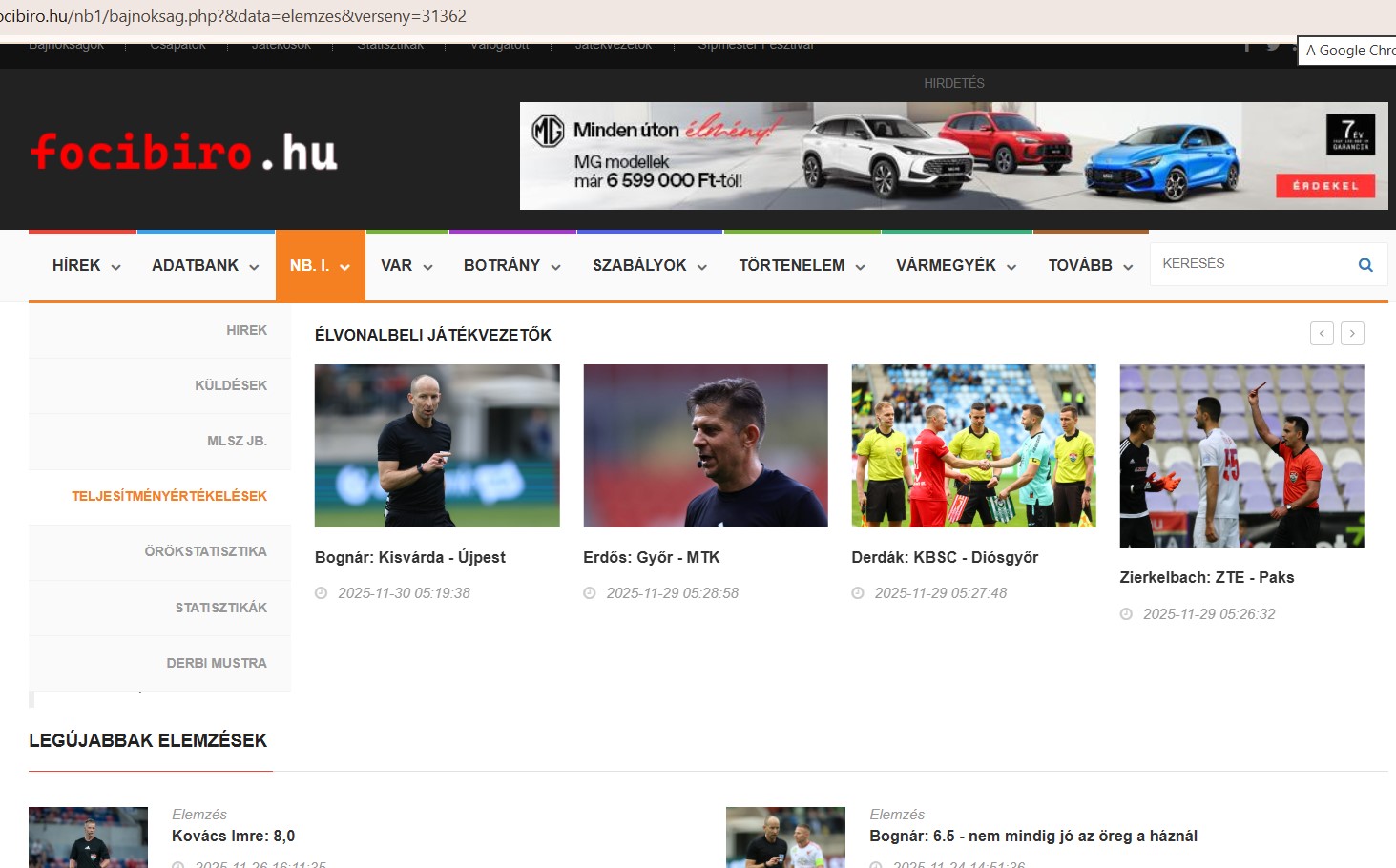Expand the ADATBANK dropdown menu
Viewport: 1396px width, 868px height.
(x=205, y=266)
